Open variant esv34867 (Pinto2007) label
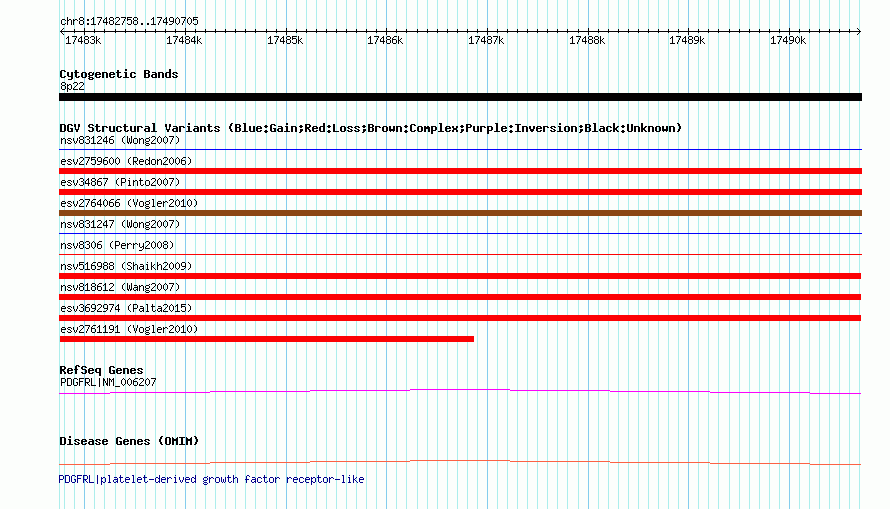Image resolution: width=890 pixels, height=509 pixels. (120, 182)
